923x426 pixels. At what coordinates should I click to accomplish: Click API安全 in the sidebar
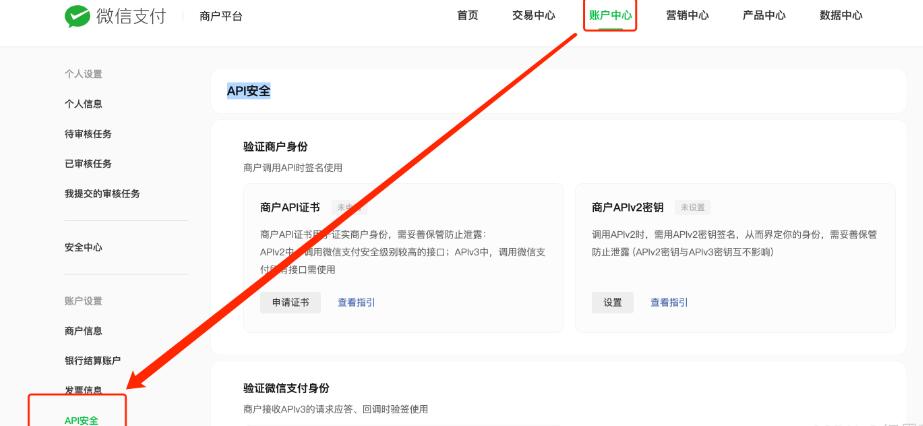tap(81, 420)
